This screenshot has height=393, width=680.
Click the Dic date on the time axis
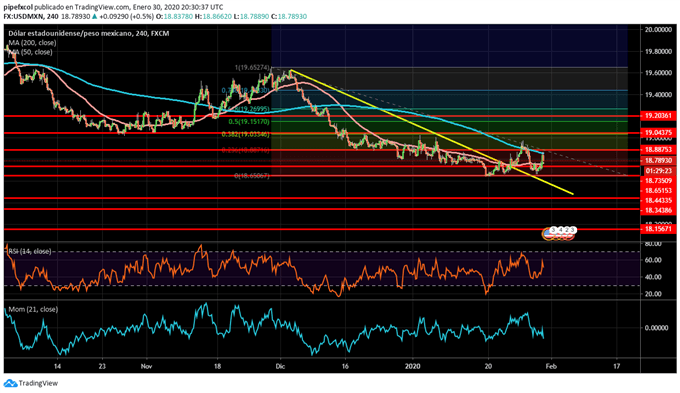point(281,367)
